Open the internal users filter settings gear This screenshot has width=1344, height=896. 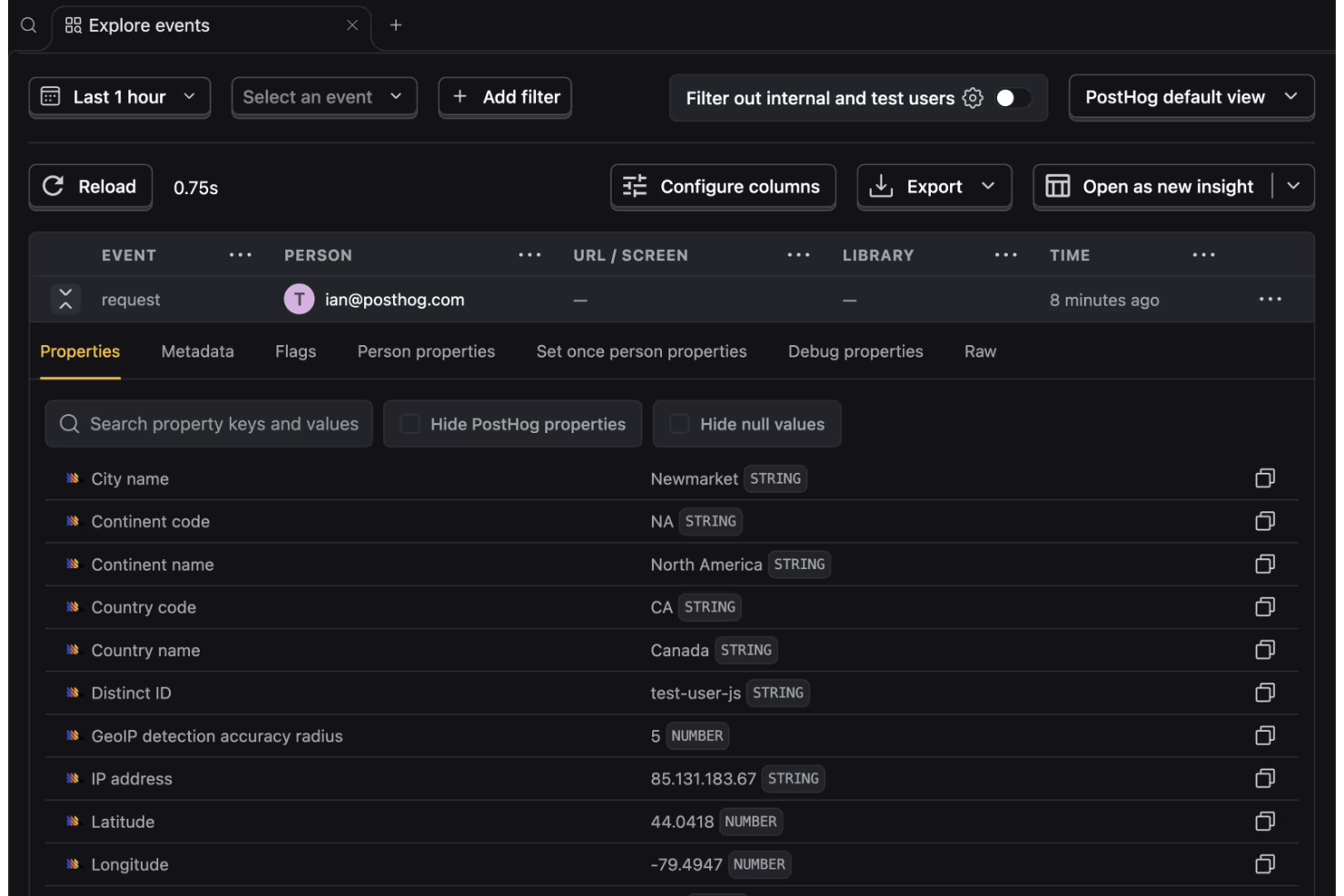click(x=973, y=98)
